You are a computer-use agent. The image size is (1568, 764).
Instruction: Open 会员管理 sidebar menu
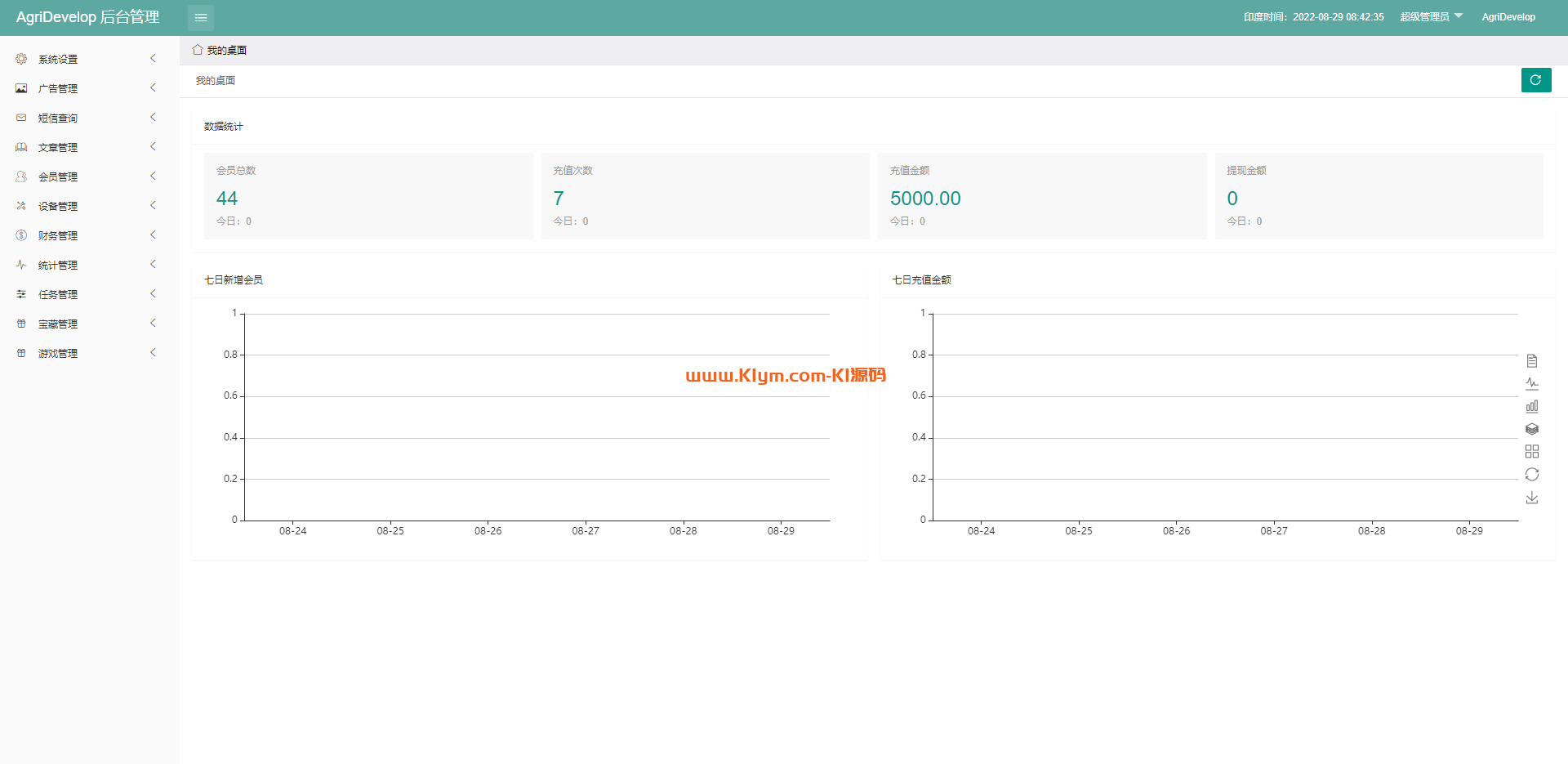(x=58, y=177)
